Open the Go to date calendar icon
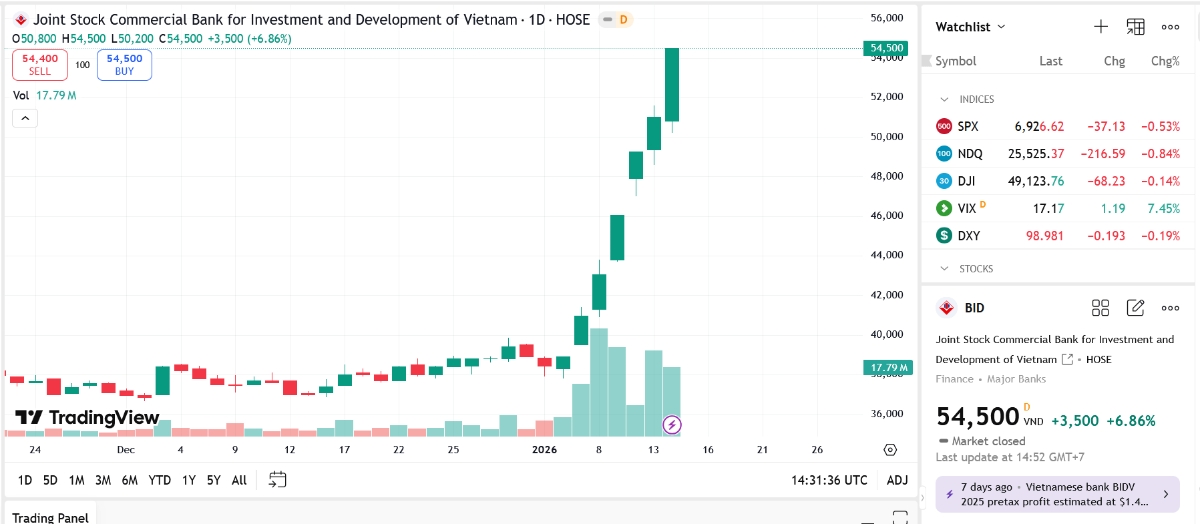The height and width of the screenshot is (524, 1200). [x=278, y=480]
